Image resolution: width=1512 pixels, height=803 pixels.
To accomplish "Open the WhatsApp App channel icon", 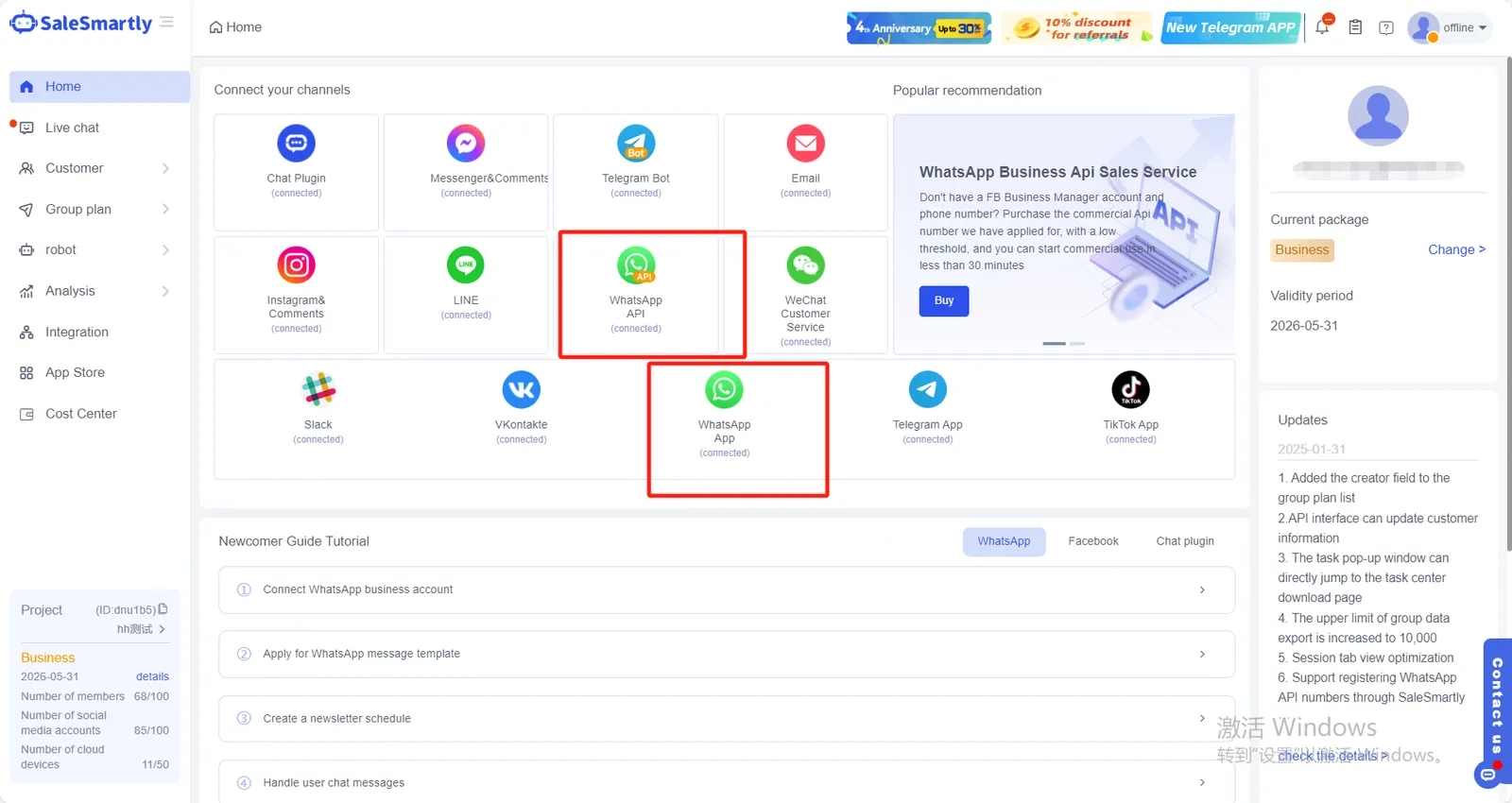I will pyautogui.click(x=725, y=389).
